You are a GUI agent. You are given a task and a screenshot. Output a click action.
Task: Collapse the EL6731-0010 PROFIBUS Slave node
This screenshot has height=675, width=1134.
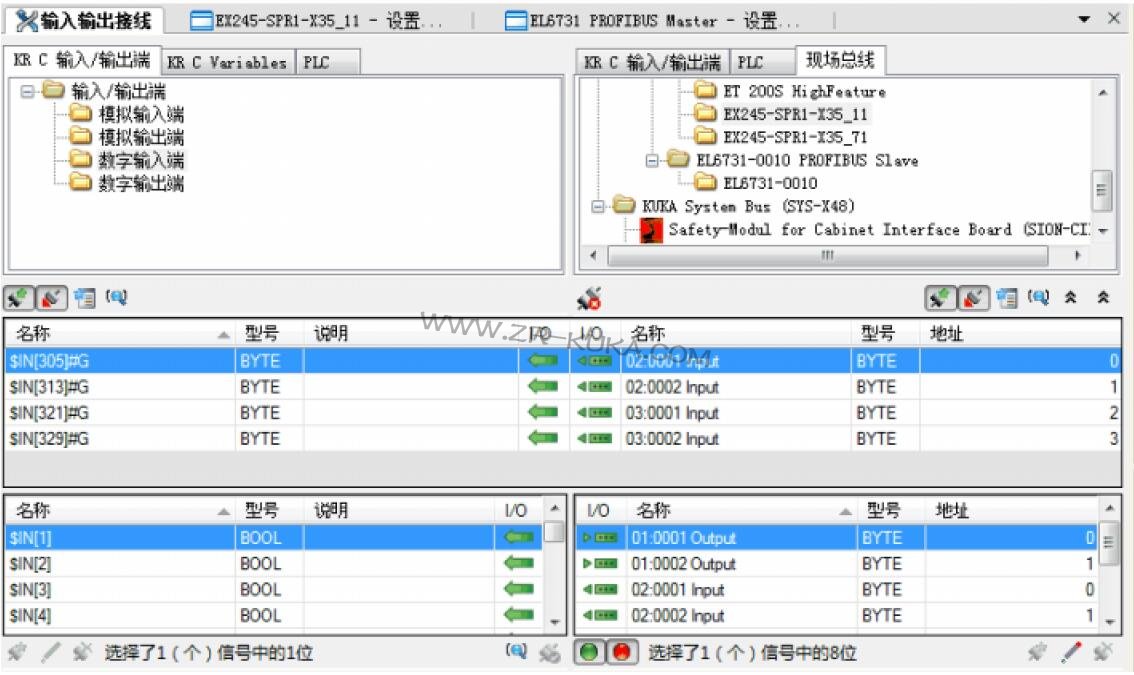coord(653,160)
